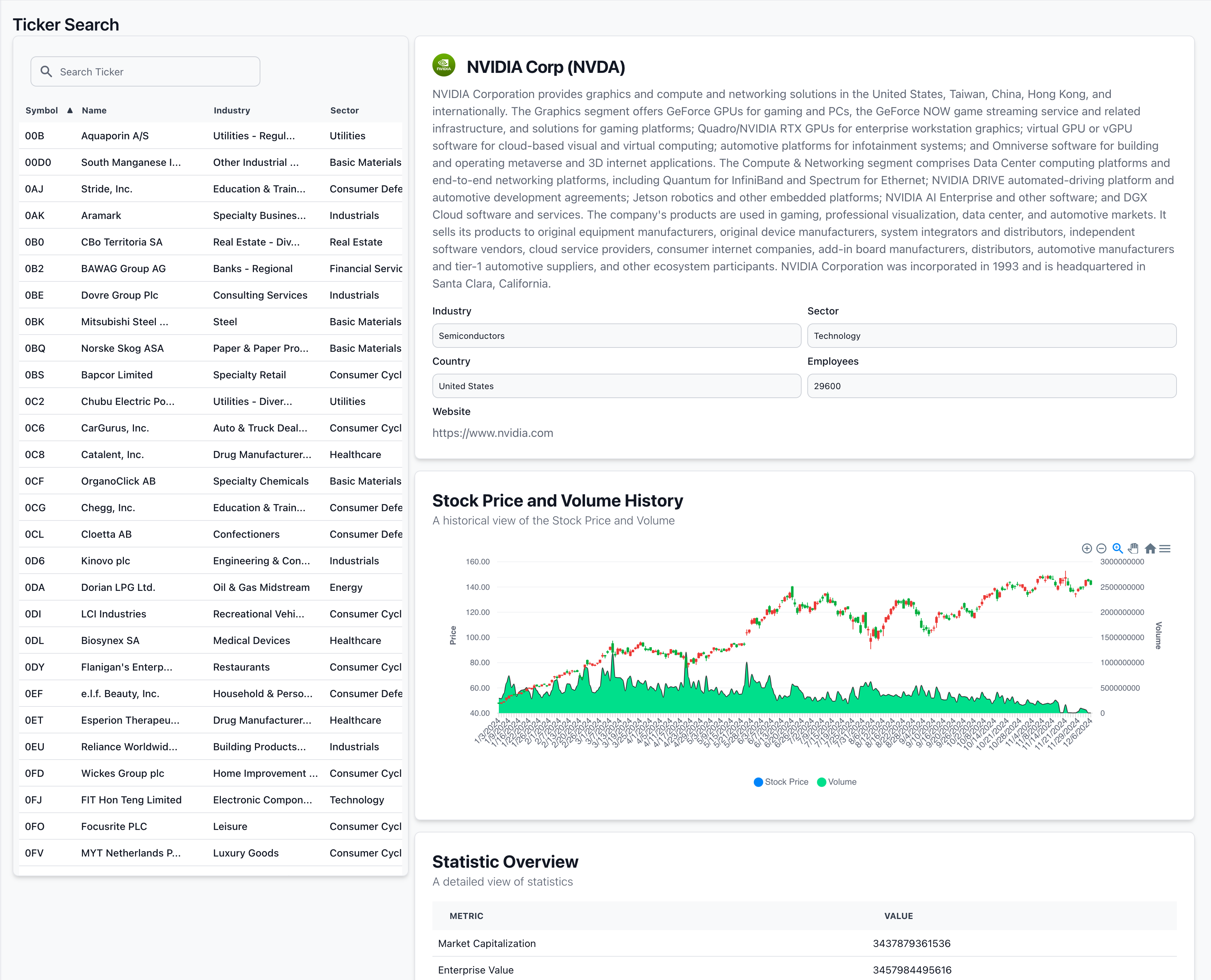This screenshot has height=980, width=1211.
Task: Sort table by Symbol column header
Action: click(42, 110)
